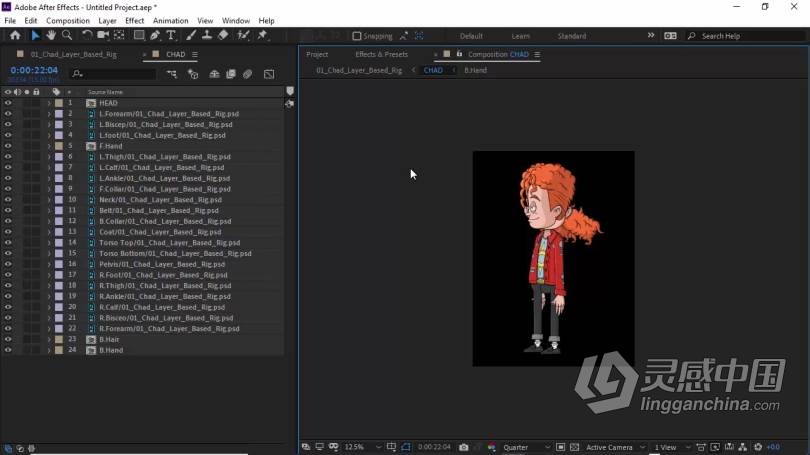Select the Puppet Pin tool
This screenshot has width=810, height=455.
point(262,35)
